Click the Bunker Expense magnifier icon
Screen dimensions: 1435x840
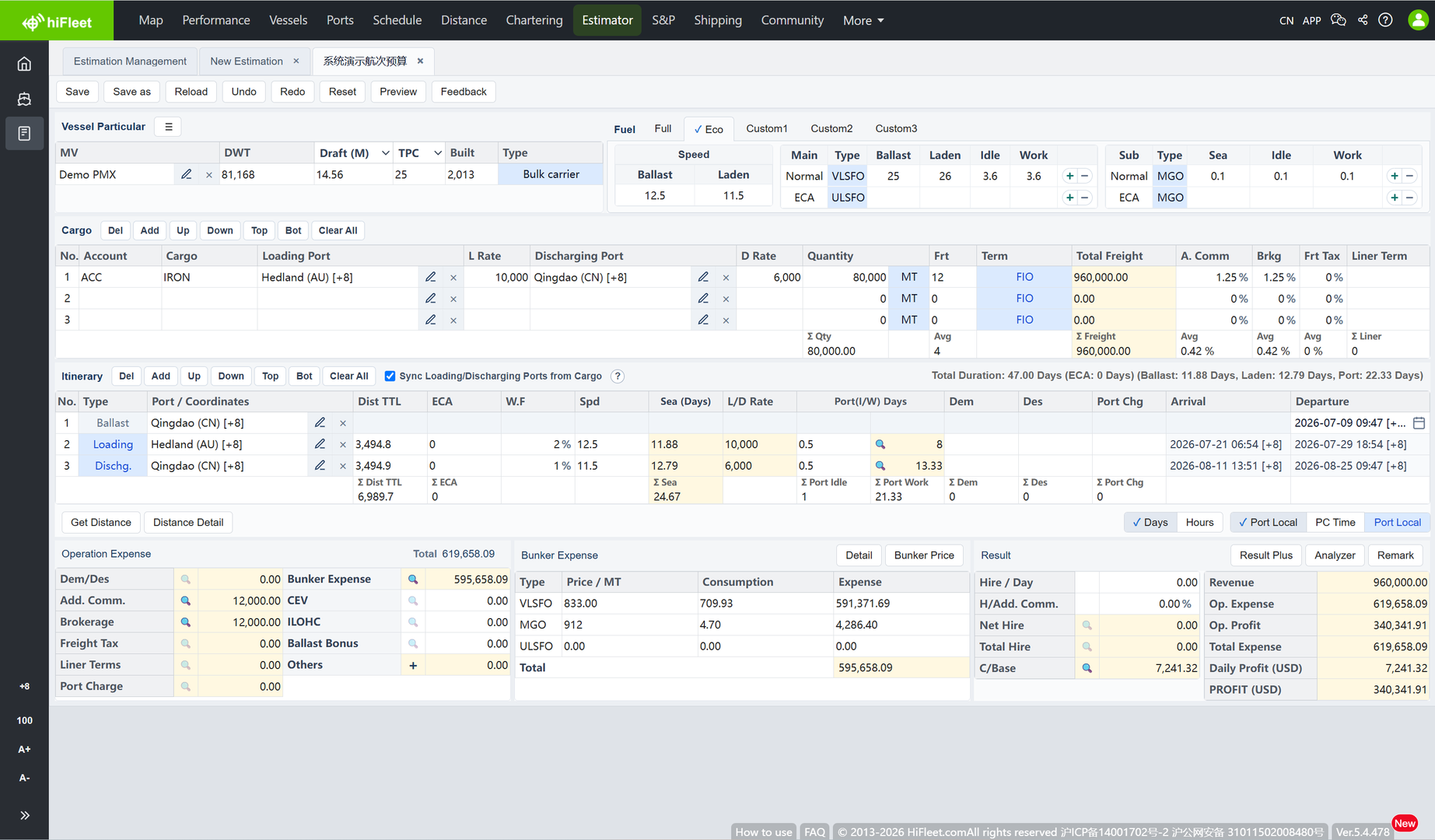(x=413, y=579)
